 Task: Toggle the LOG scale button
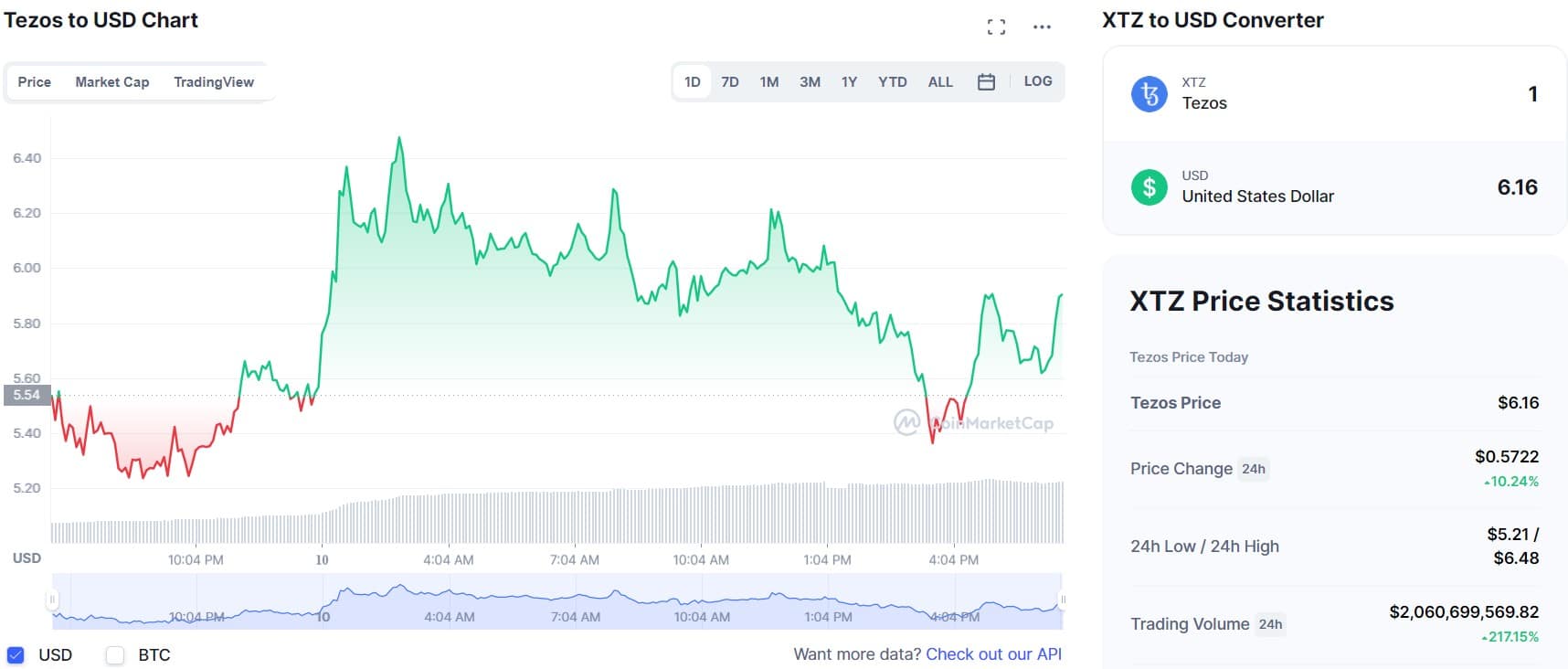pyautogui.click(x=1038, y=81)
